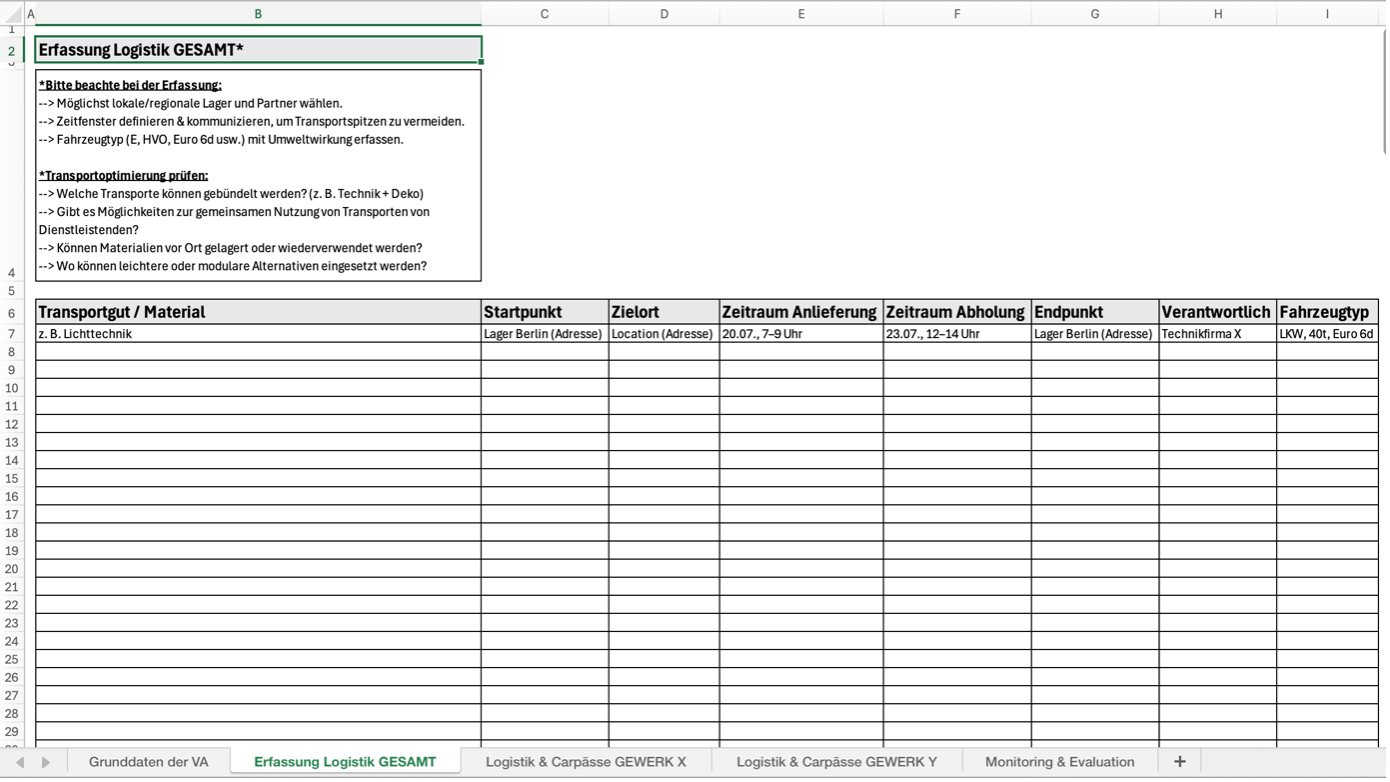Select the cell 20.07., 7–9 Uhr
The height and width of the screenshot is (782, 1390).
point(801,334)
